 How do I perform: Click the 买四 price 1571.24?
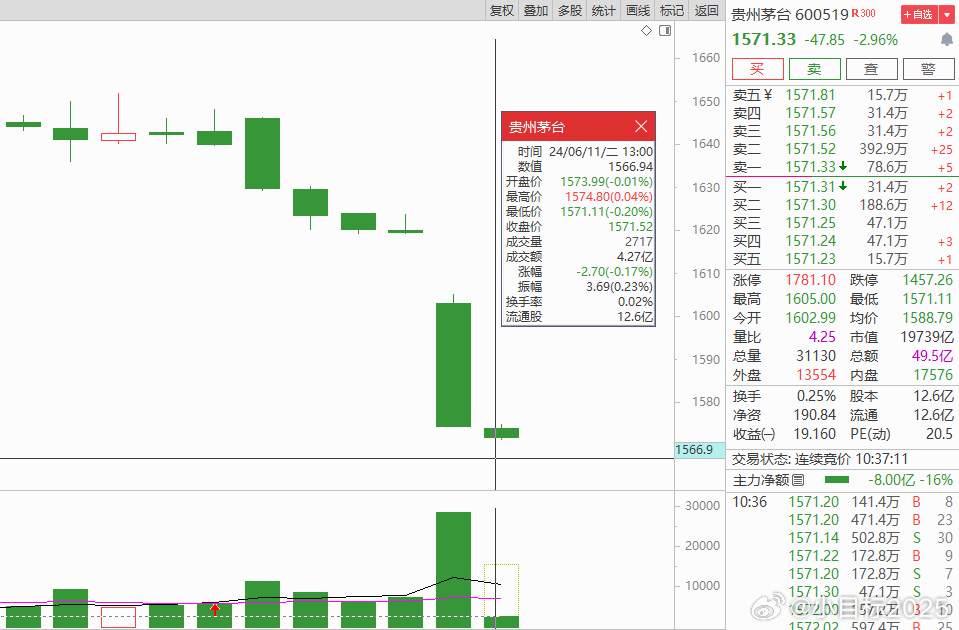pos(810,241)
